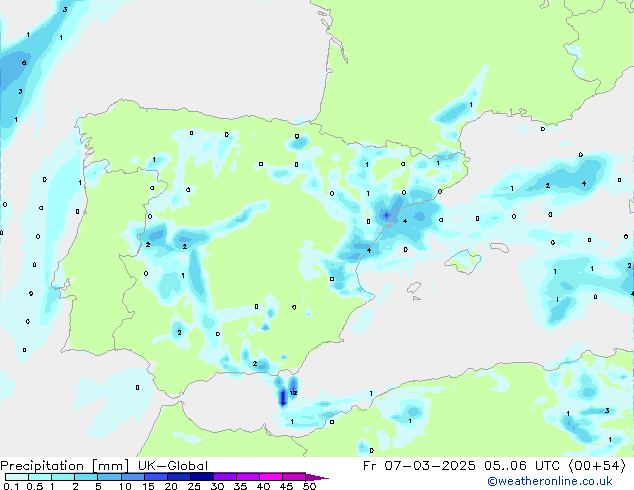This screenshot has width=634, height=490.
Task: Click the "Fr 07-03-2025" date text
Action: 419,466
